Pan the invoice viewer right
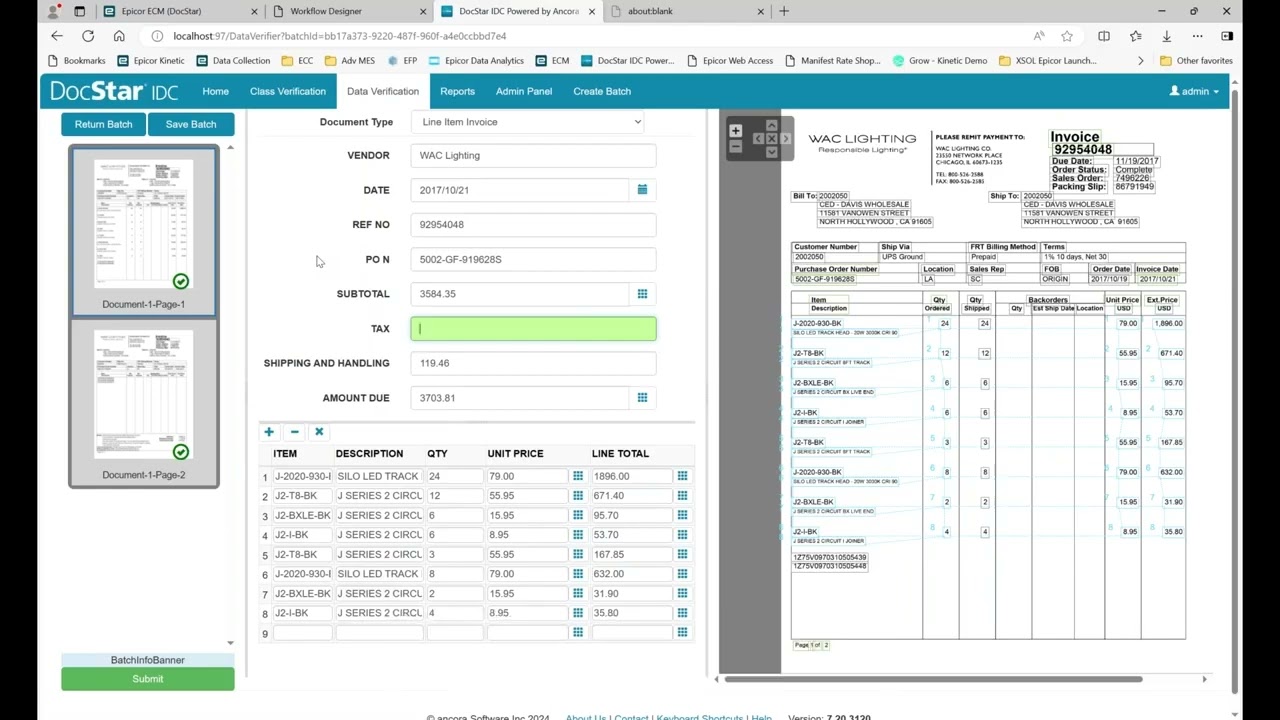Viewport: 1280px width, 720px height. tap(785, 139)
